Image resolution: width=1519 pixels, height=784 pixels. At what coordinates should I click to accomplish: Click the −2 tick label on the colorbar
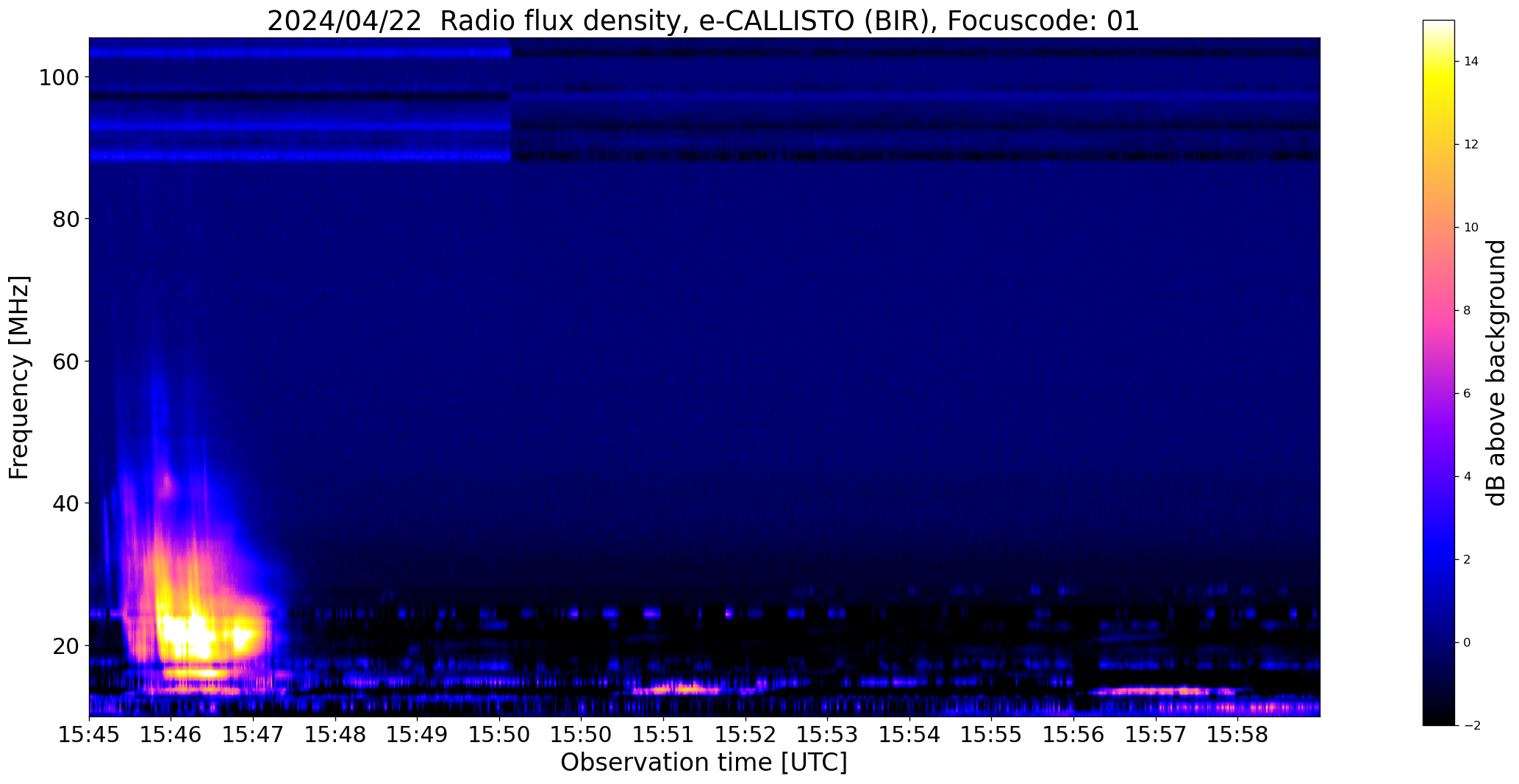click(1471, 726)
